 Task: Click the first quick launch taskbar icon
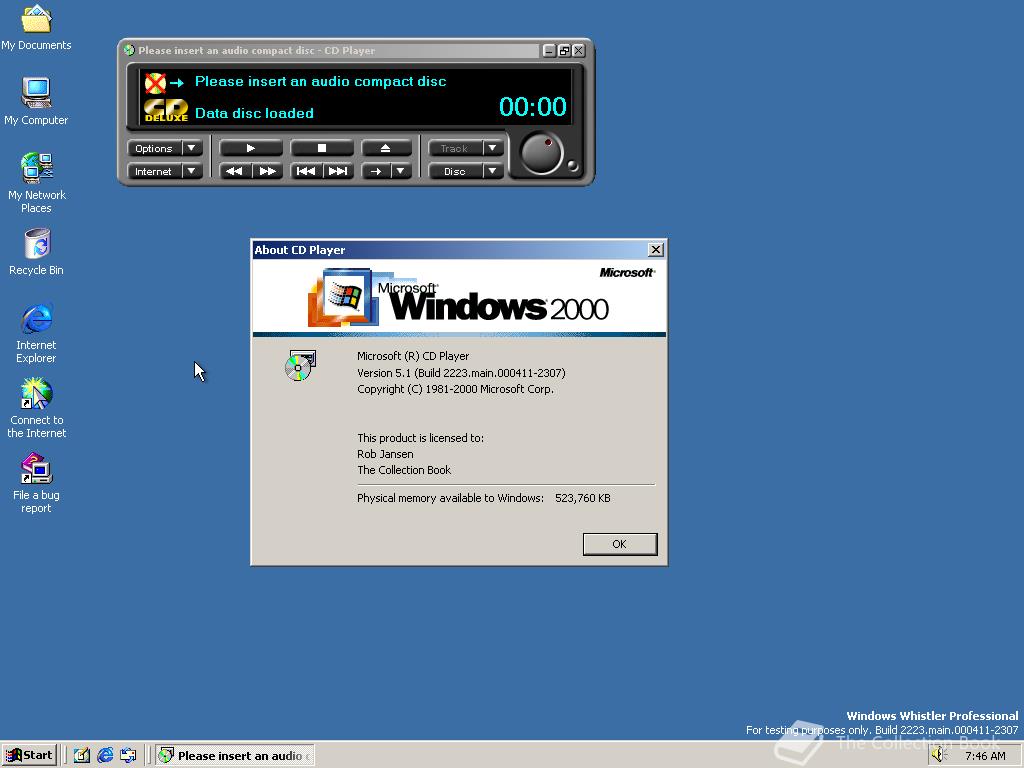click(82, 756)
